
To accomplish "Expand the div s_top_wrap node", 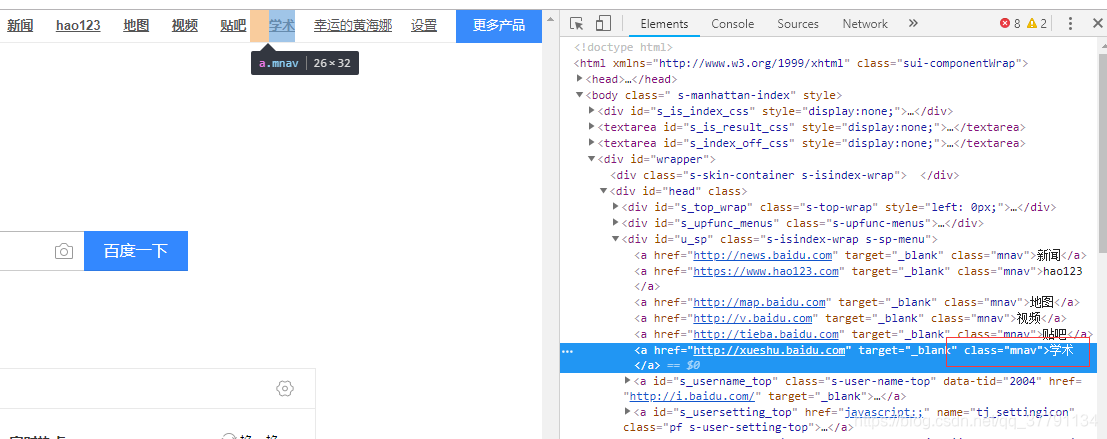I will point(616,207).
